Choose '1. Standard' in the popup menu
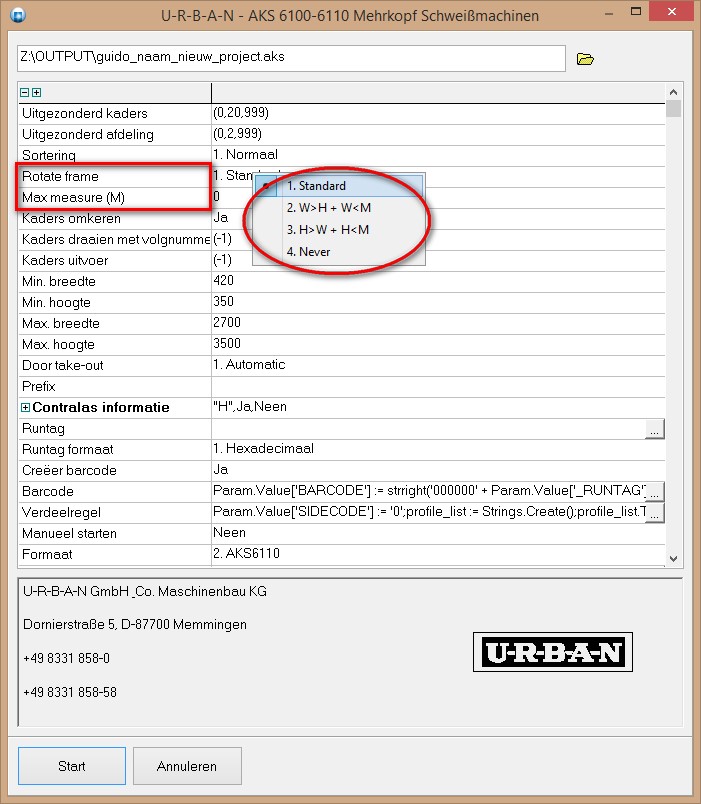Image resolution: width=701 pixels, height=804 pixels. (x=339, y=186)
